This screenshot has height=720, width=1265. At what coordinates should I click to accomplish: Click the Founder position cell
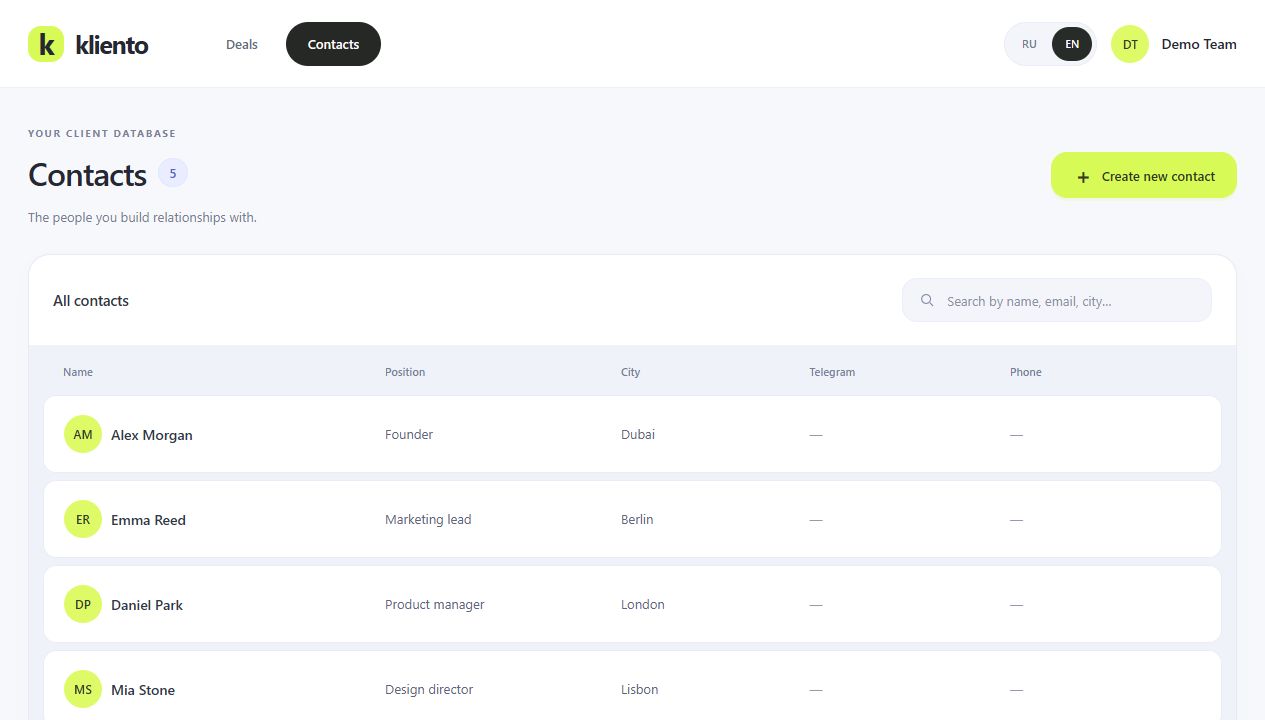[x=409, y=434]
